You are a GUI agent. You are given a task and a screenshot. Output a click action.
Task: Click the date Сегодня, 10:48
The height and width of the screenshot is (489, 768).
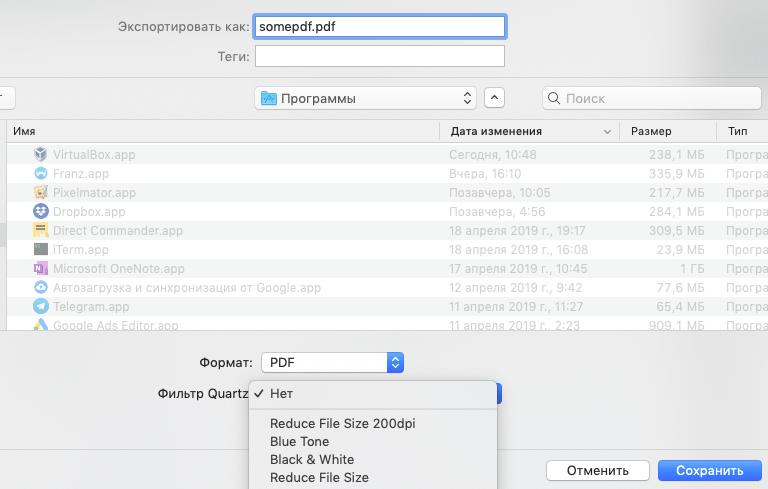click(493, 155)
